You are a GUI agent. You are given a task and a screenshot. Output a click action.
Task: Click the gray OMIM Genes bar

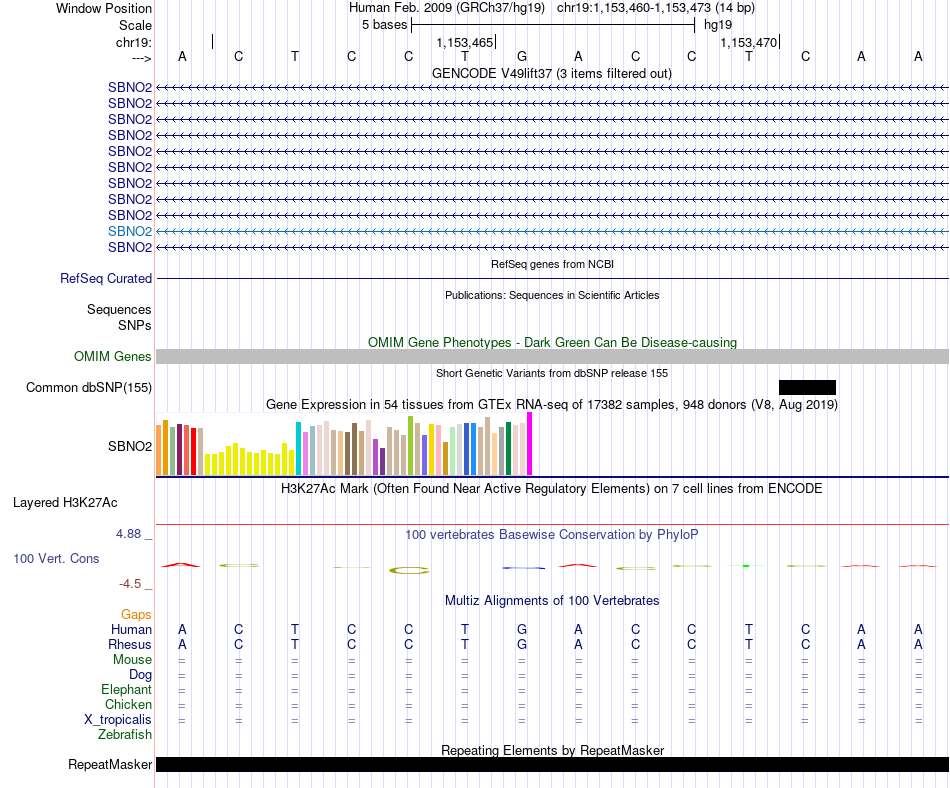[x=552, y=357]
